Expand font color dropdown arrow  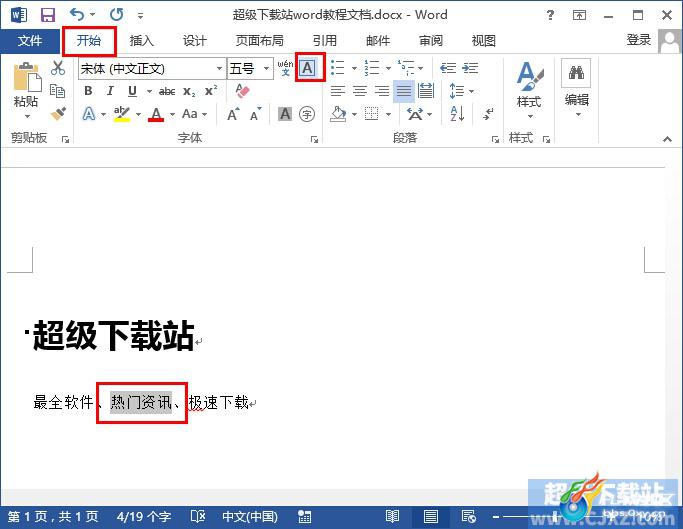click(172, 115)
